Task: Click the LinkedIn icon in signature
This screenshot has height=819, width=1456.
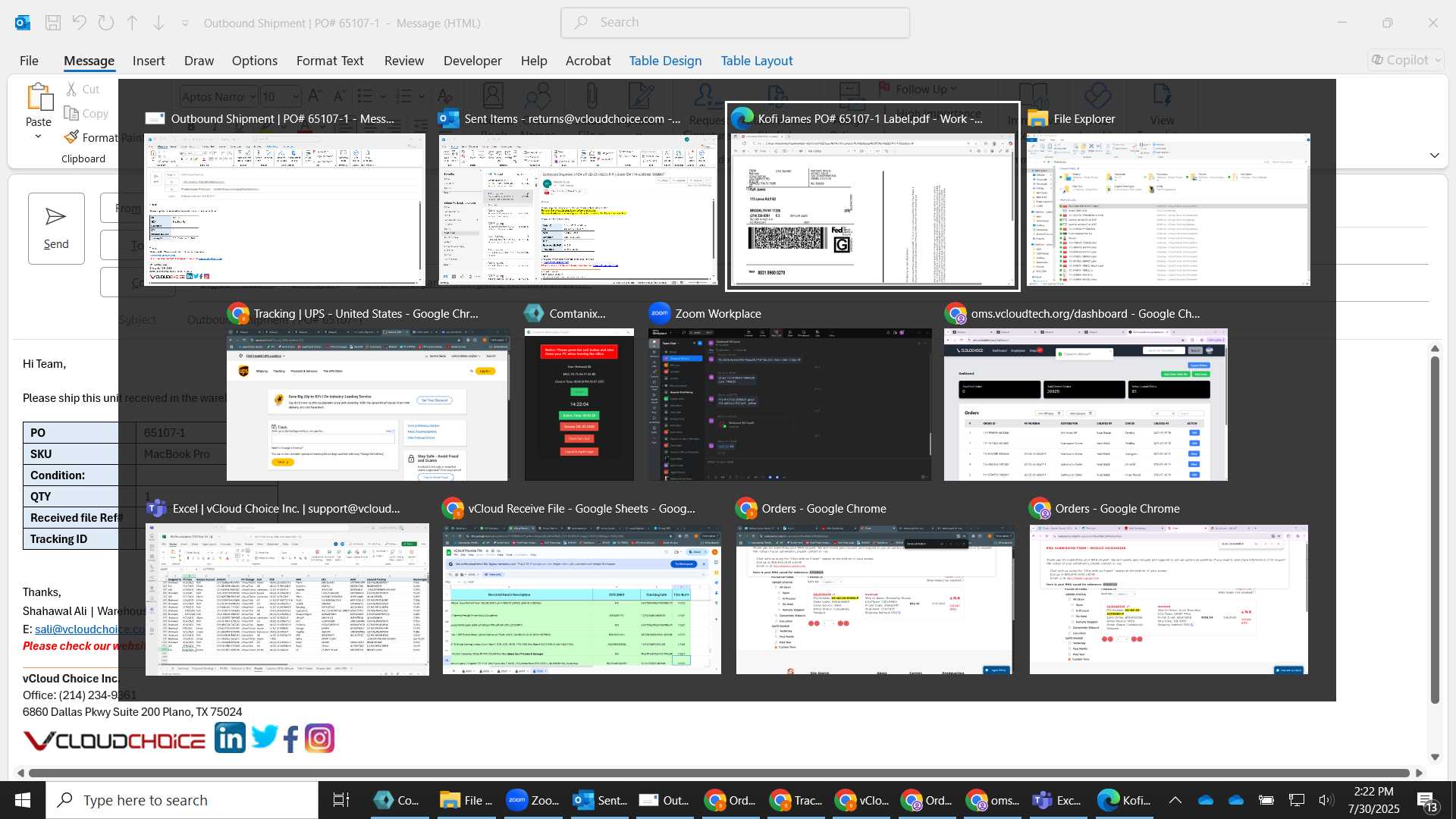Action: [230, 738]
